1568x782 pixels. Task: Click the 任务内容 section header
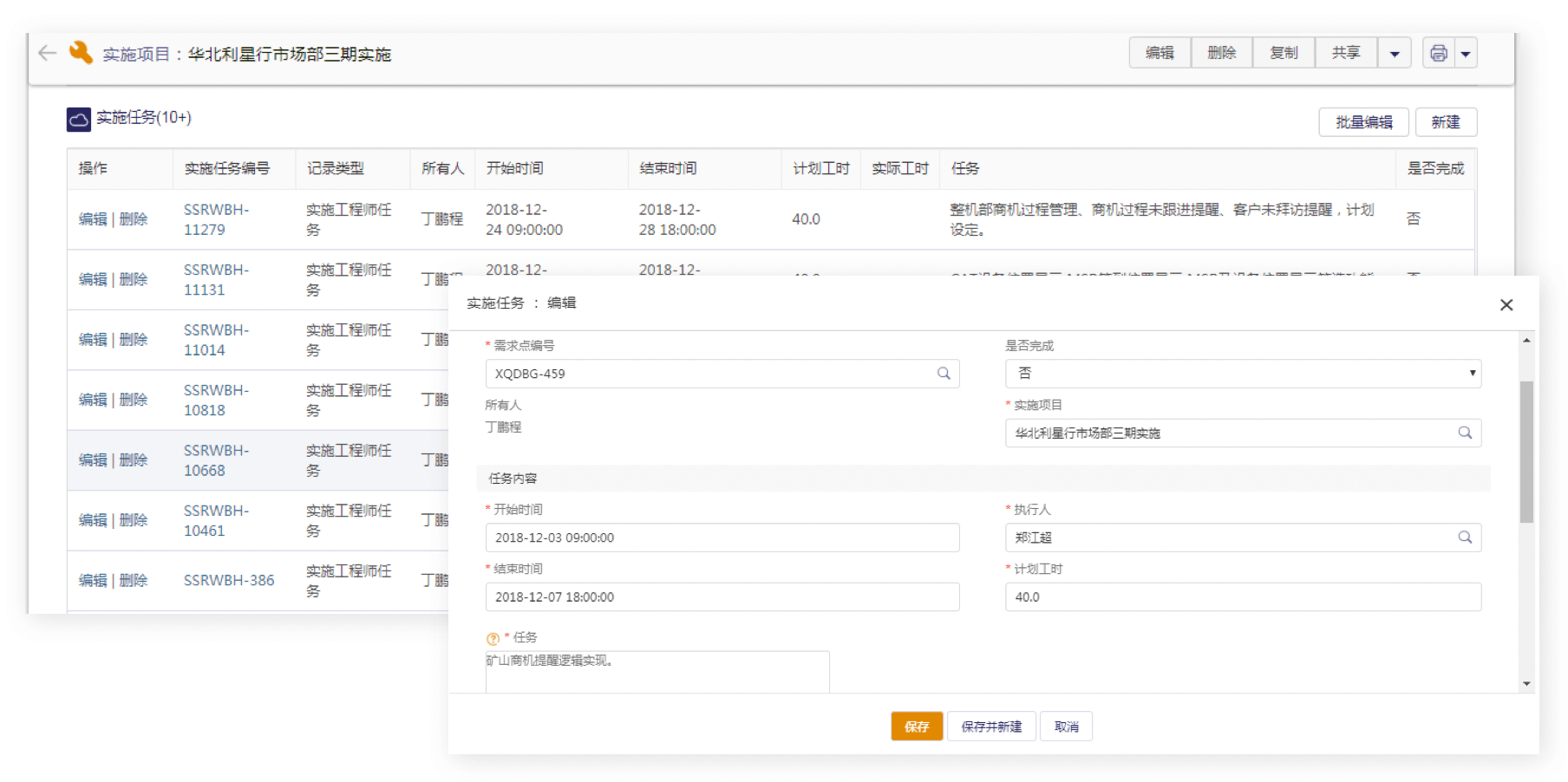[x=983, y=479]
